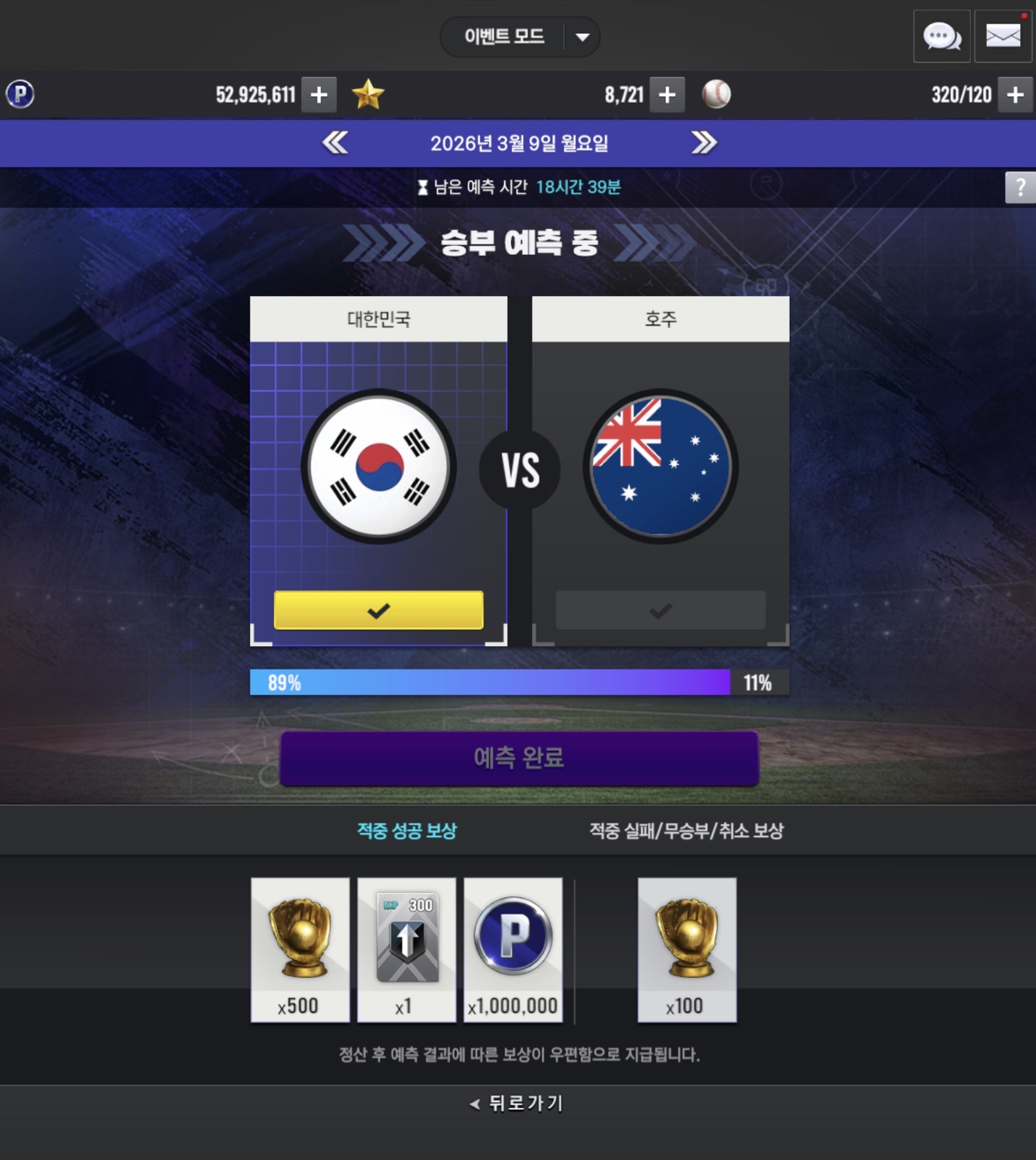1036x1160 pixels.
Task: Click the 예측 완료 button
Action: 519,758
